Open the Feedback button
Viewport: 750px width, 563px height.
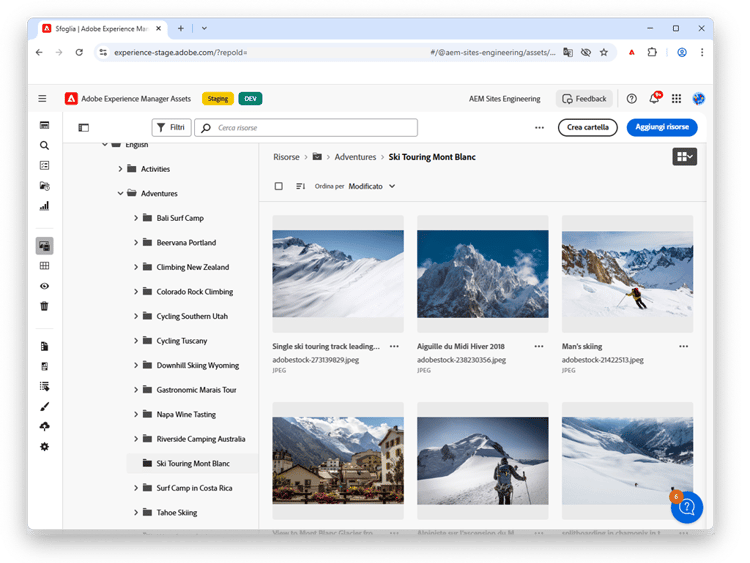coord(585,99)
